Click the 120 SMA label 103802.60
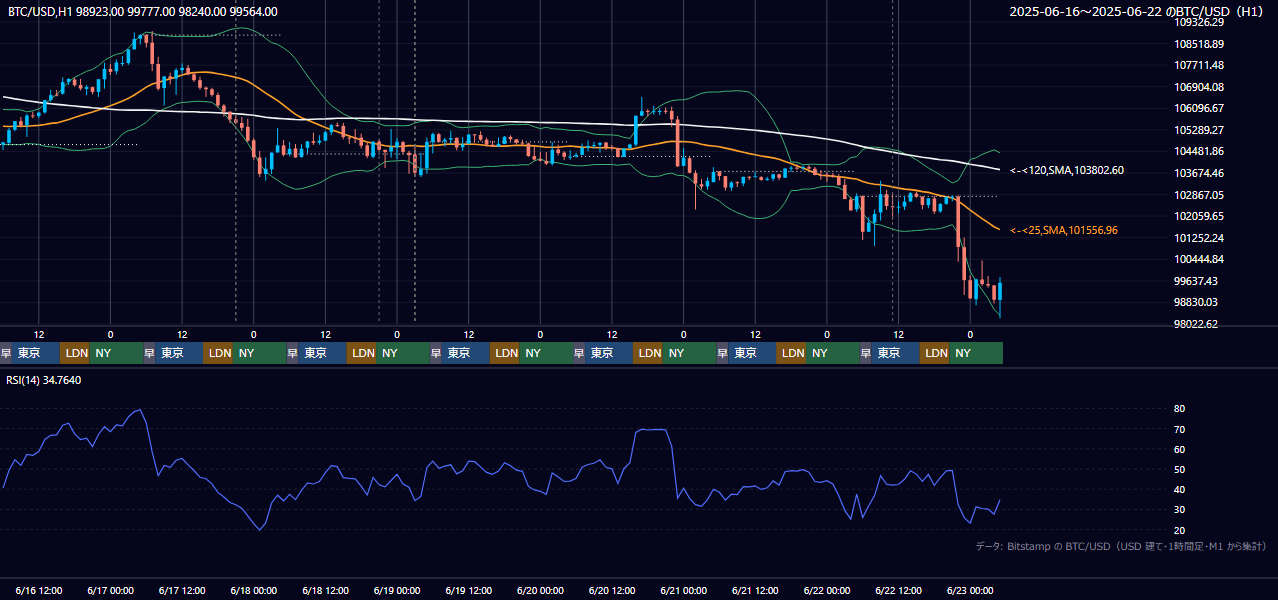This screenshot has width=1278, height=600. click(x=1067, y=171)
